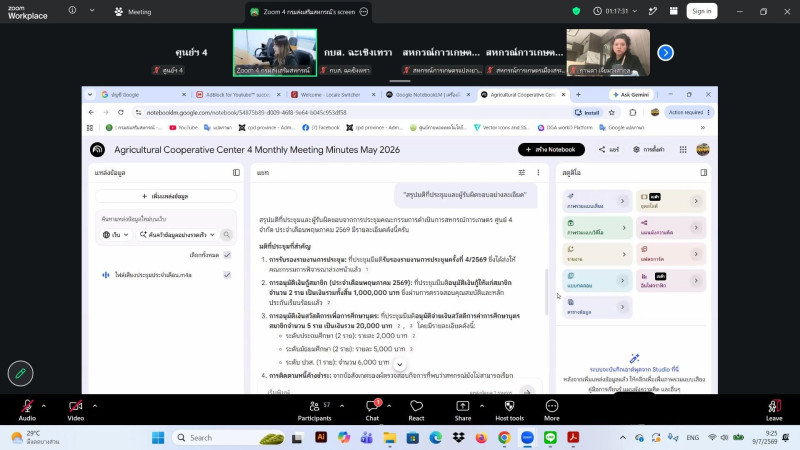
Task: Bookmark page with the star icon
Action: pyautogui.click(x=612, y=112)
